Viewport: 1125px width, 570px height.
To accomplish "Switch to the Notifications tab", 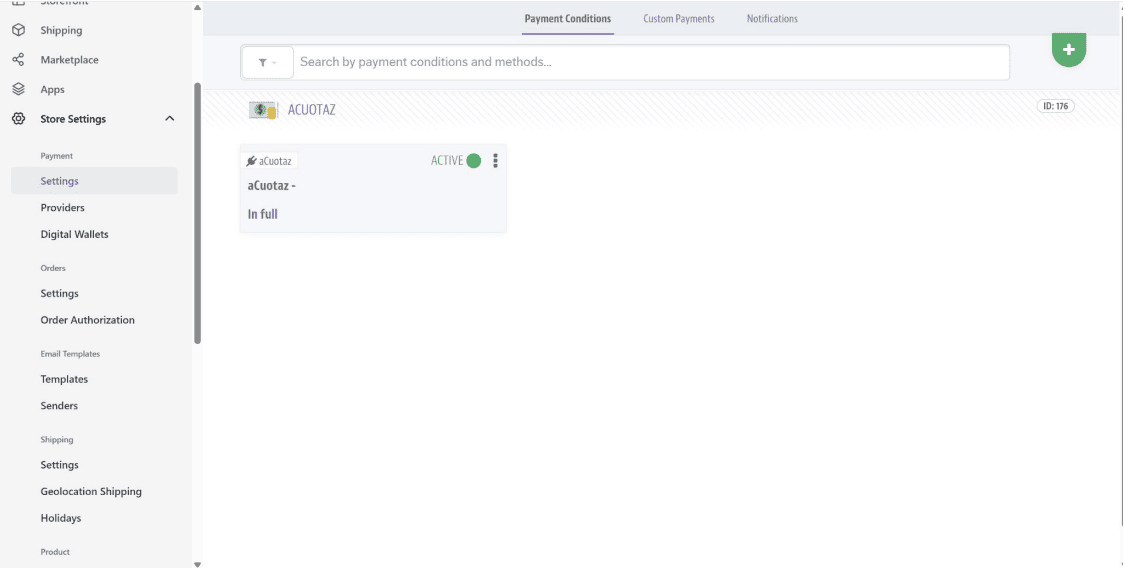I will [x=772, y=19].
